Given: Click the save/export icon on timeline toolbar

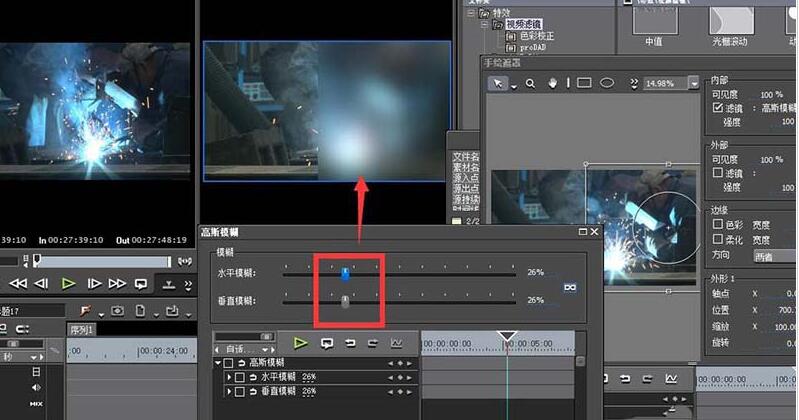Looking at the screenshot, I should 172,311.
